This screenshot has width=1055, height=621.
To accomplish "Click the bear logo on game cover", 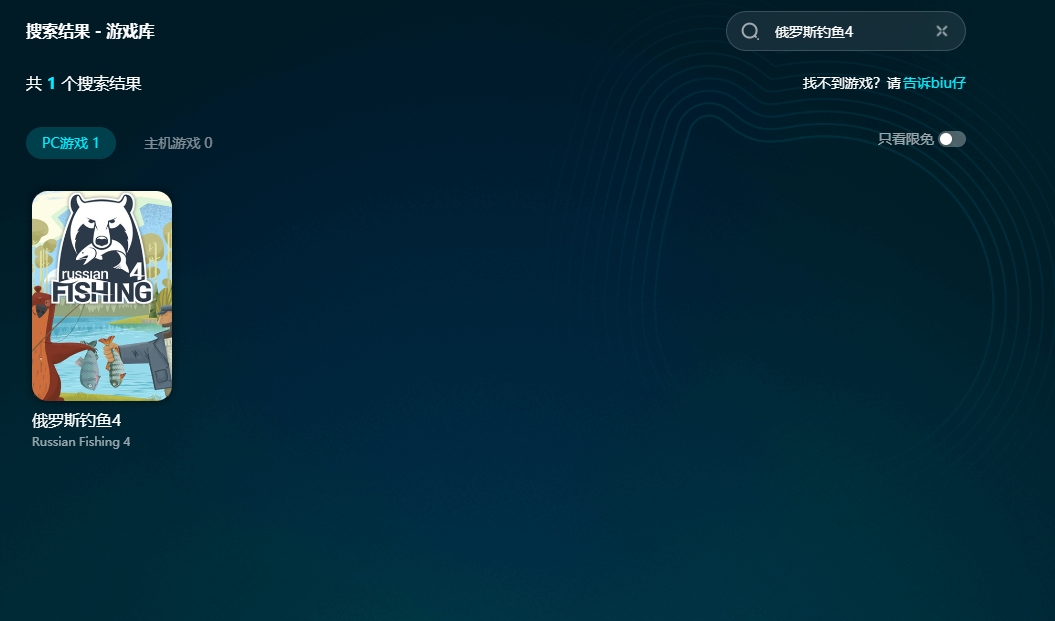I will click(x=100, y=230).
